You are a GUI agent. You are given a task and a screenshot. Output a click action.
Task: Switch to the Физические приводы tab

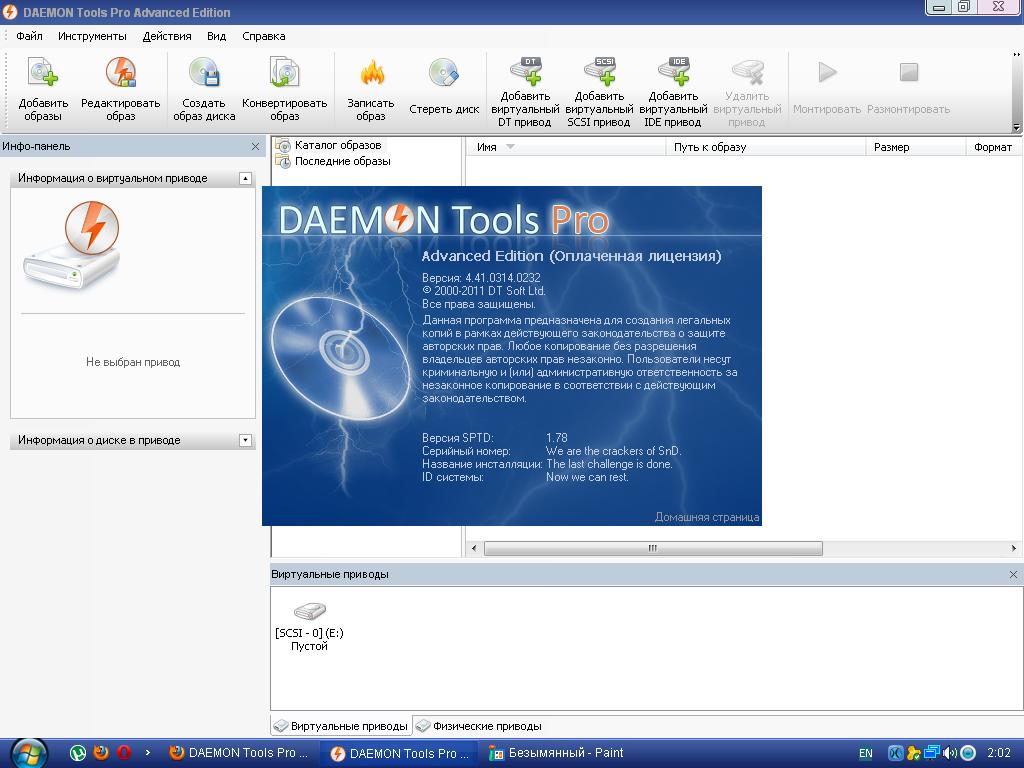click(x=479, y=726)
